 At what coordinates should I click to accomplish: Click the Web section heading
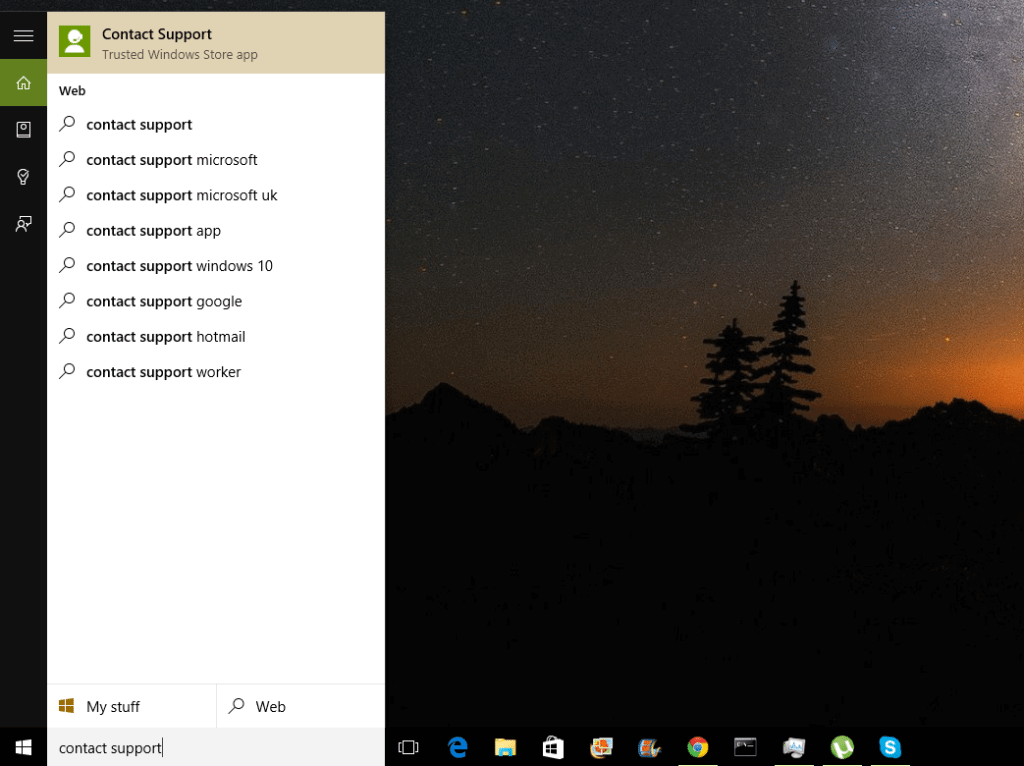[72, 91]
